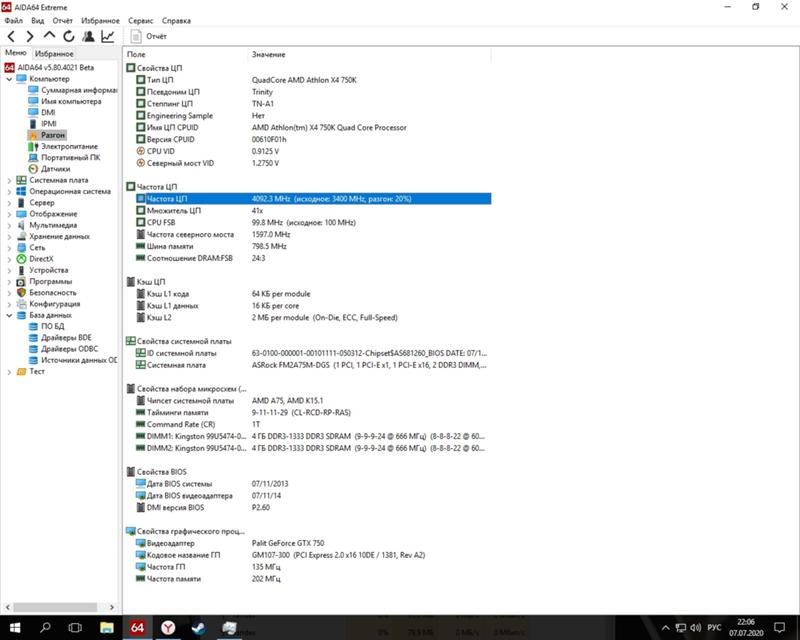The width and height of the screenshot is (800, 640).
Task: Expand the Хранение данных tree node
Action: point(9,236)
